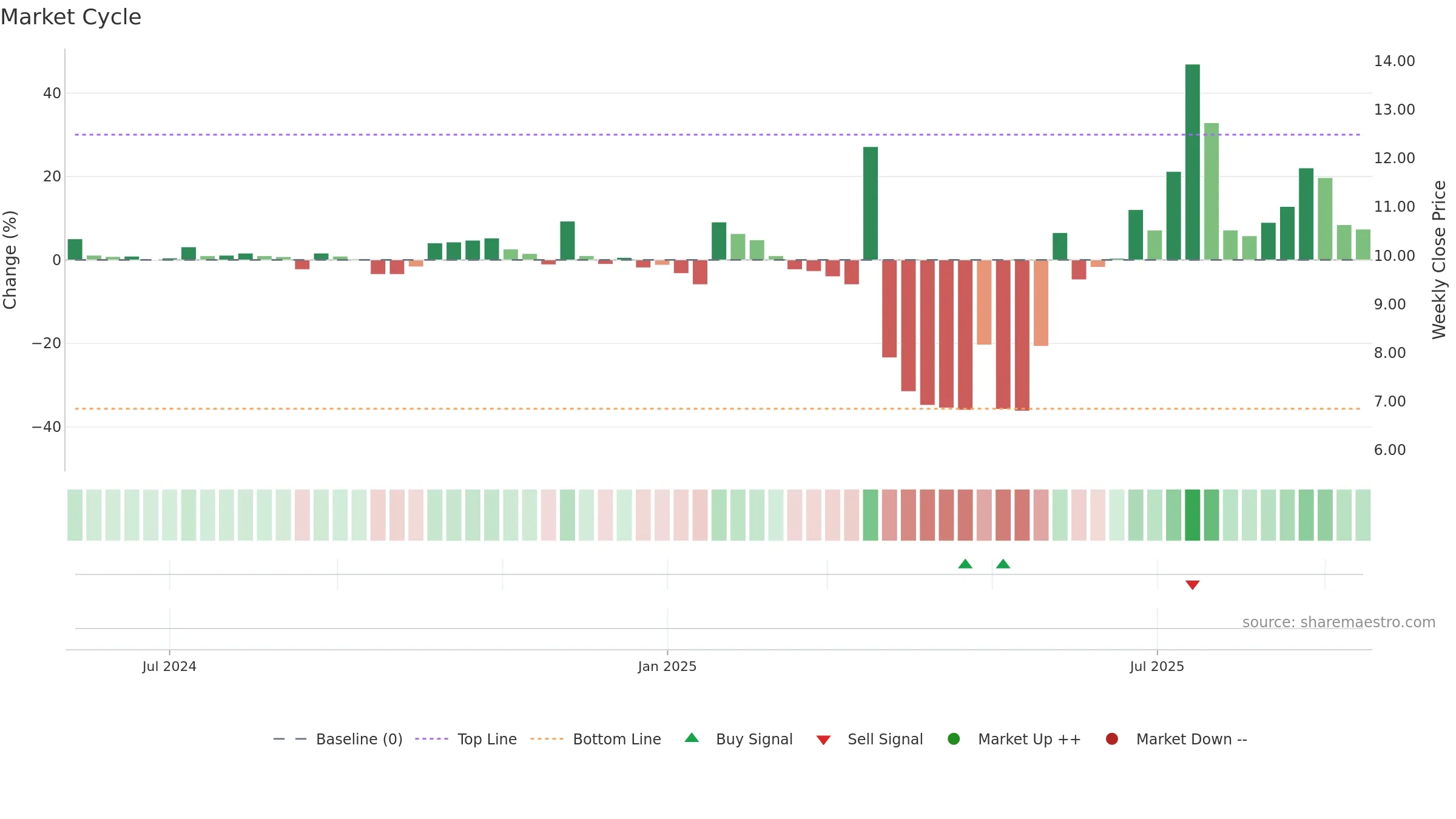
Task: Click the source: sharemaestro.com text
Action: pyautogui.click(x=1339, y=622)
